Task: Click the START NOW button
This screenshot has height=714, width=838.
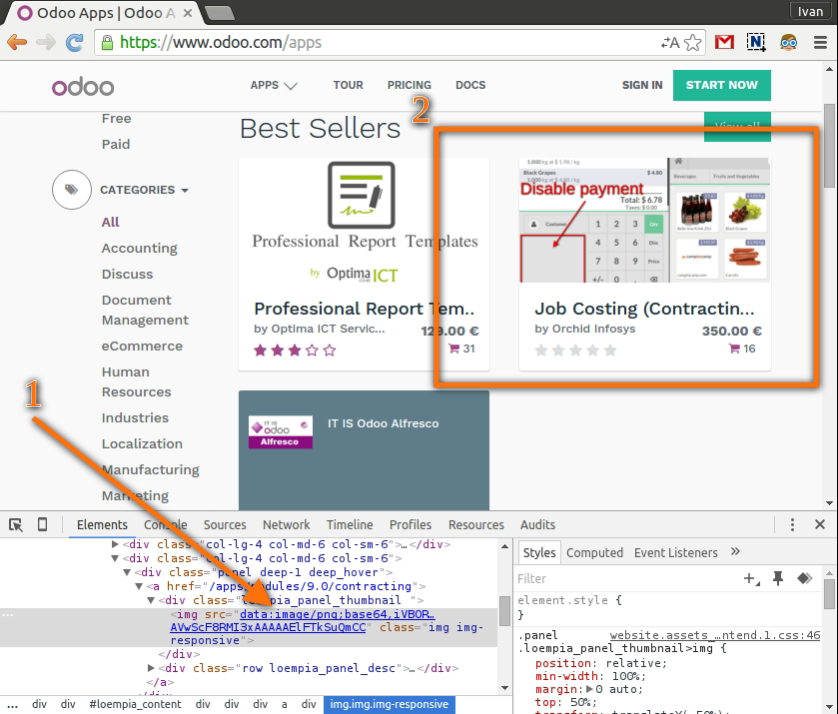Action: (x=721, y=85)
